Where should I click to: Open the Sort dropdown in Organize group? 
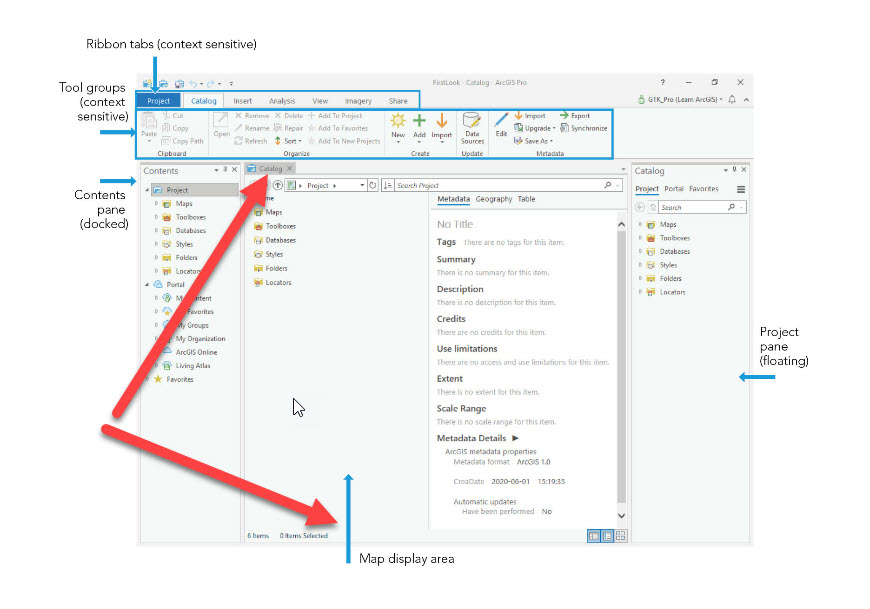pyautogui.click(x=288, y=141)
